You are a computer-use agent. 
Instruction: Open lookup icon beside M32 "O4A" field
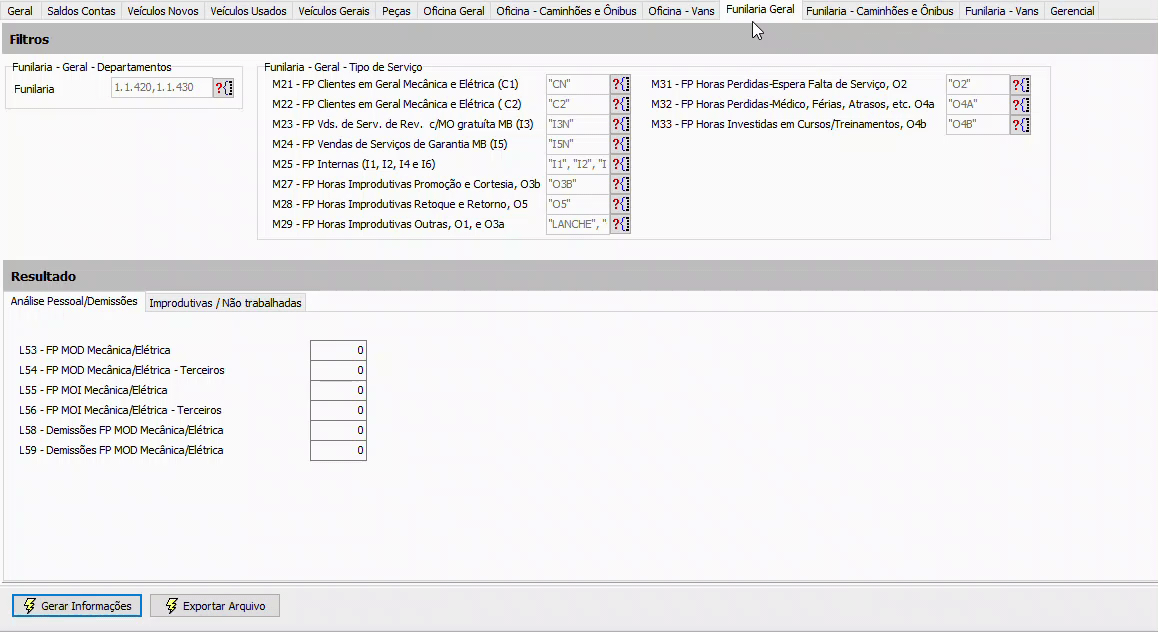[x=1021, y=104]
